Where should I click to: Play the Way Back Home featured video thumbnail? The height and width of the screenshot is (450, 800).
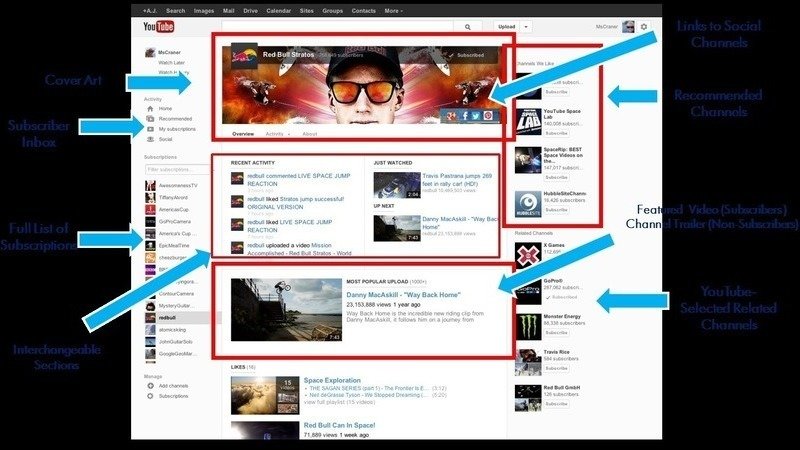coord(286,310)
